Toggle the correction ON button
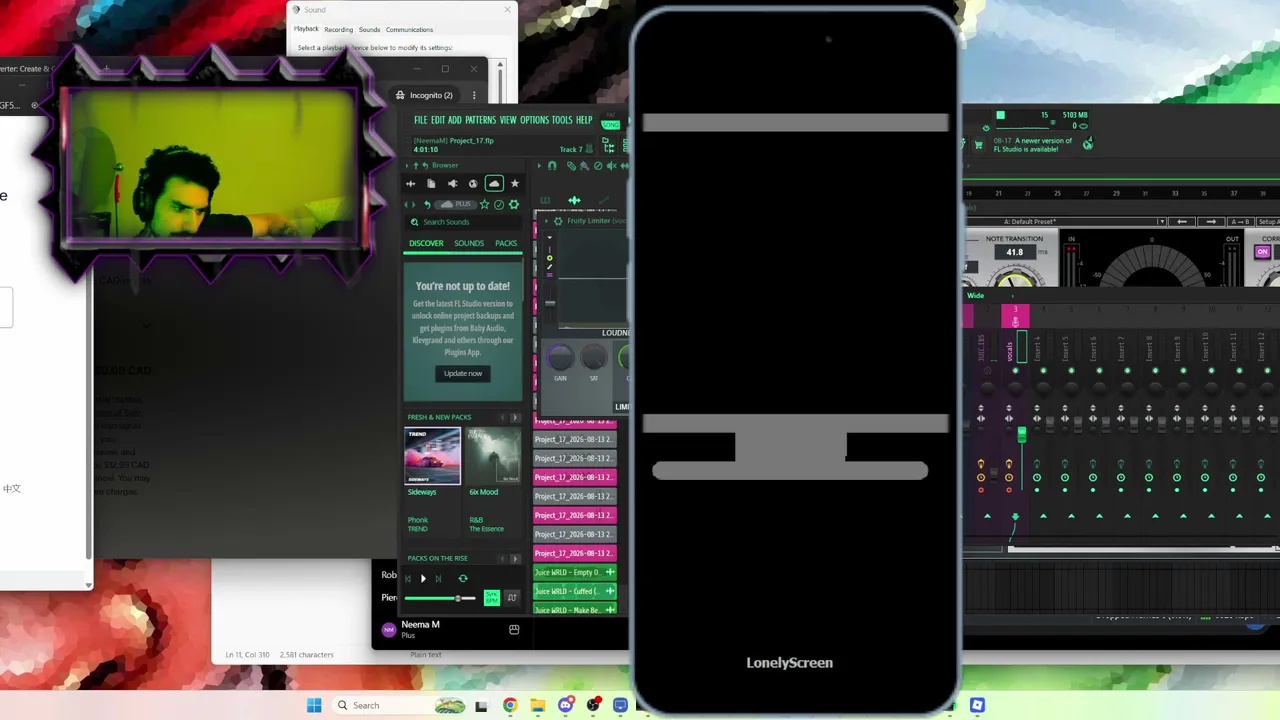The width and height of the screenshot is (1280, 720). (1262, 252)
